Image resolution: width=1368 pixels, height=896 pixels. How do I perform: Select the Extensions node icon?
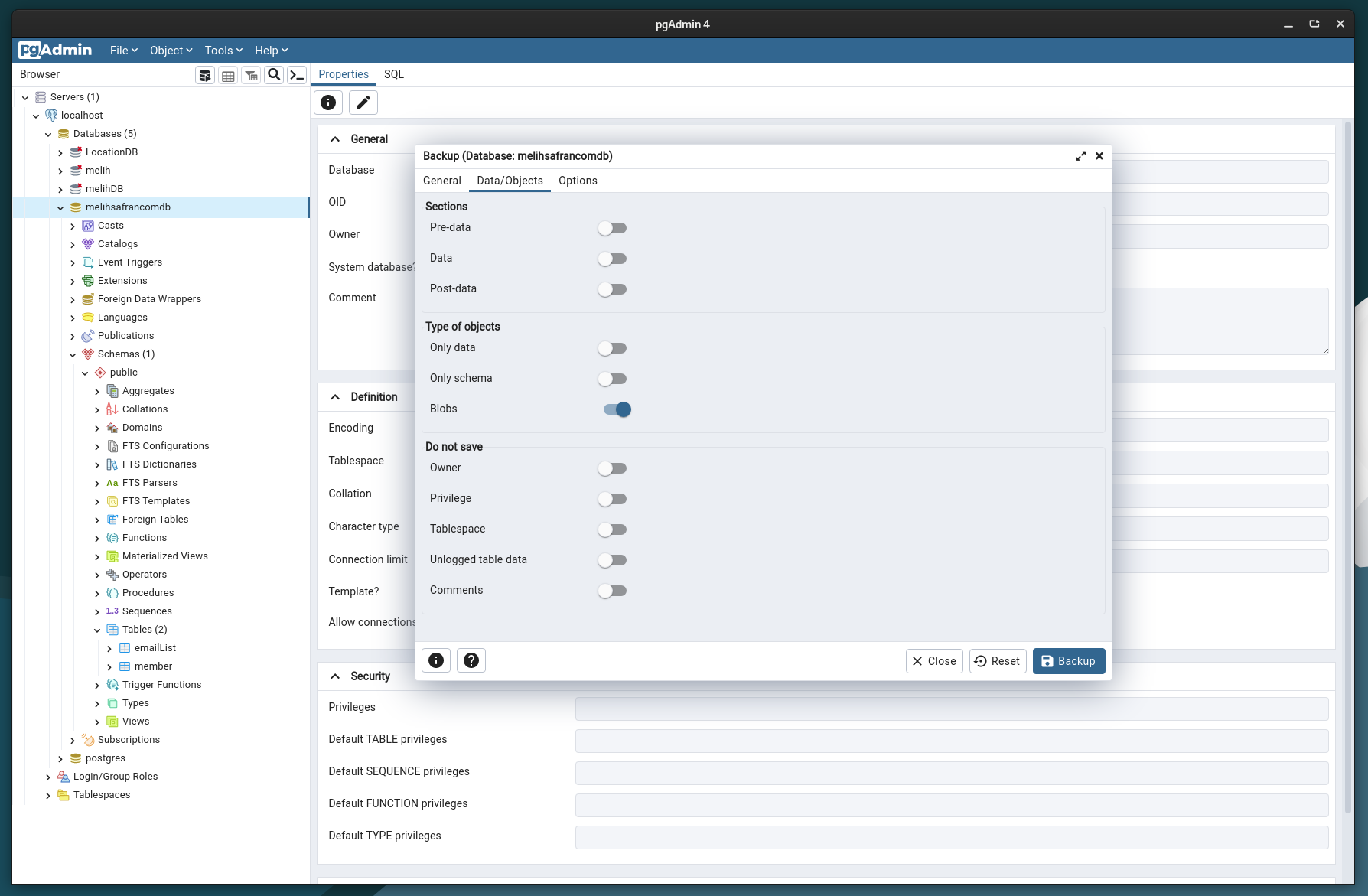click(x=88, y=281)
